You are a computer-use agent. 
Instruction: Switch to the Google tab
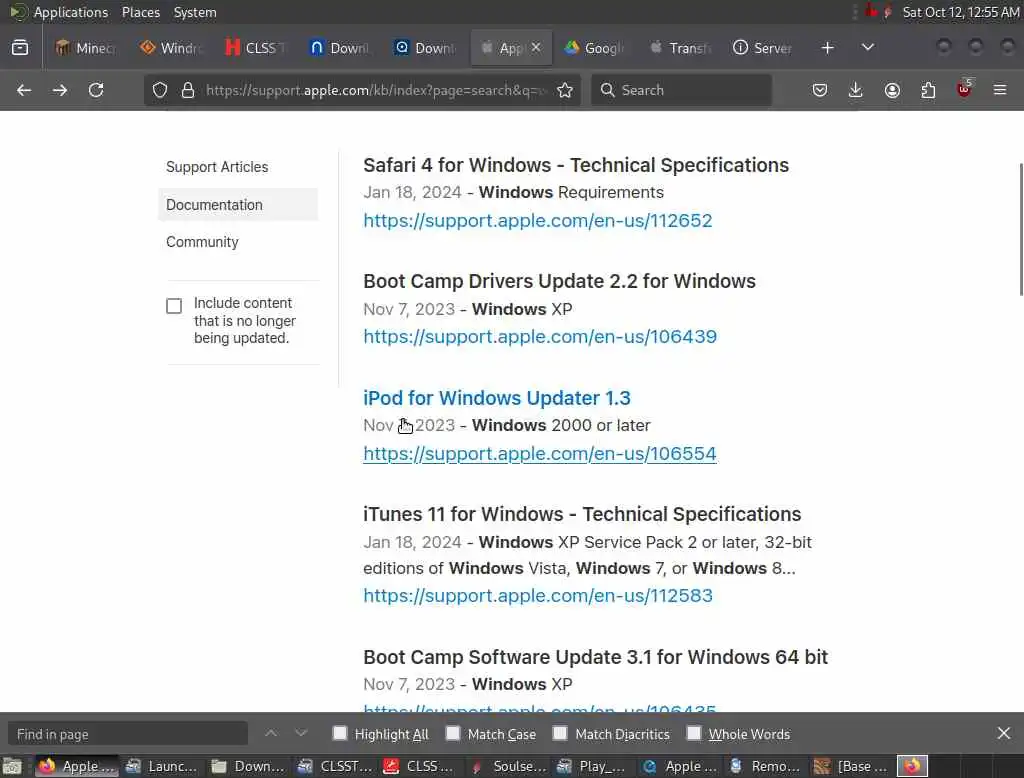[594, 48]
